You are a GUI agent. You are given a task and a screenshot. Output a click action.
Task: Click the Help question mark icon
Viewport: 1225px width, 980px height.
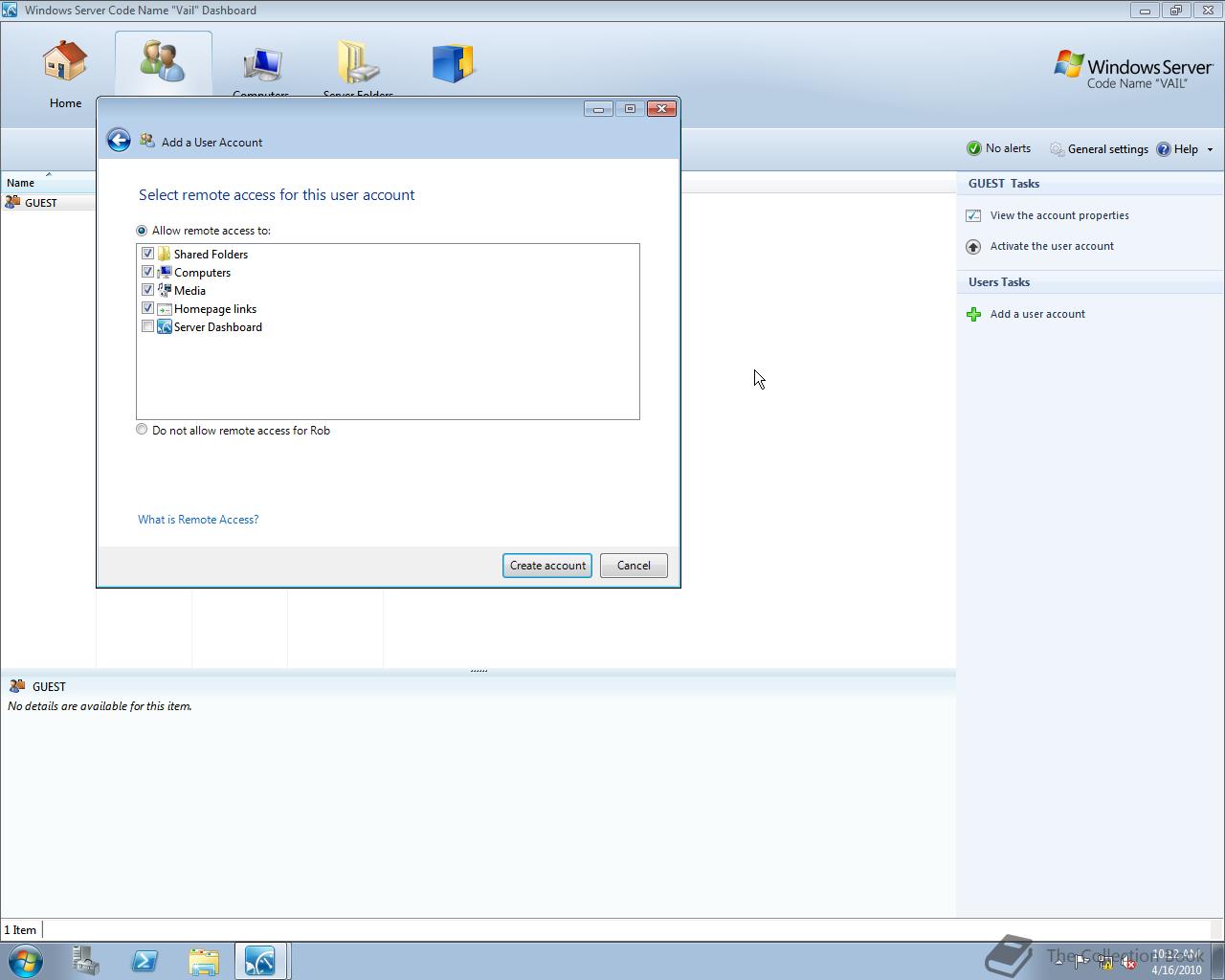point(1164,149)
